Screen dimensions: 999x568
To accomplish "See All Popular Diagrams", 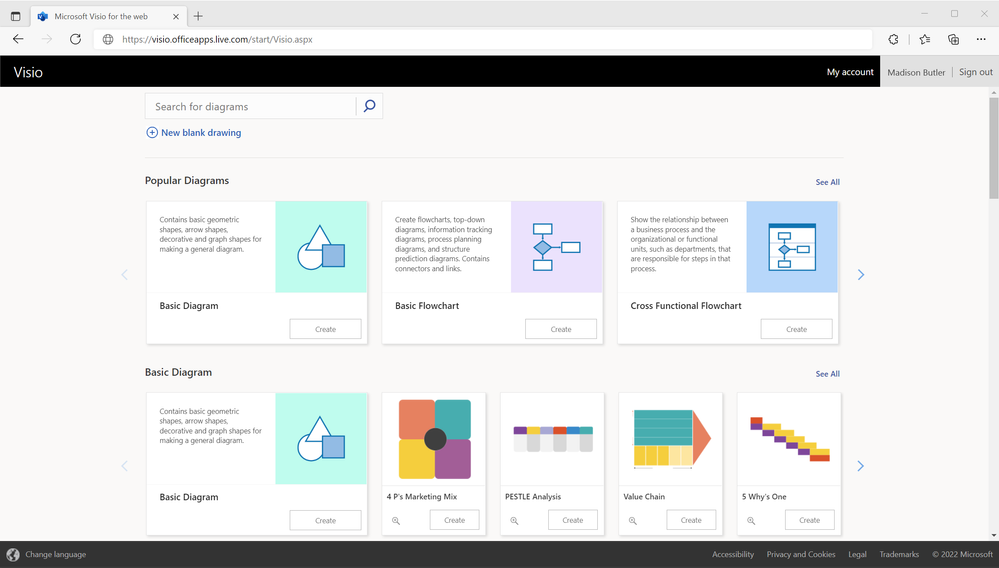I will [828, 182].
